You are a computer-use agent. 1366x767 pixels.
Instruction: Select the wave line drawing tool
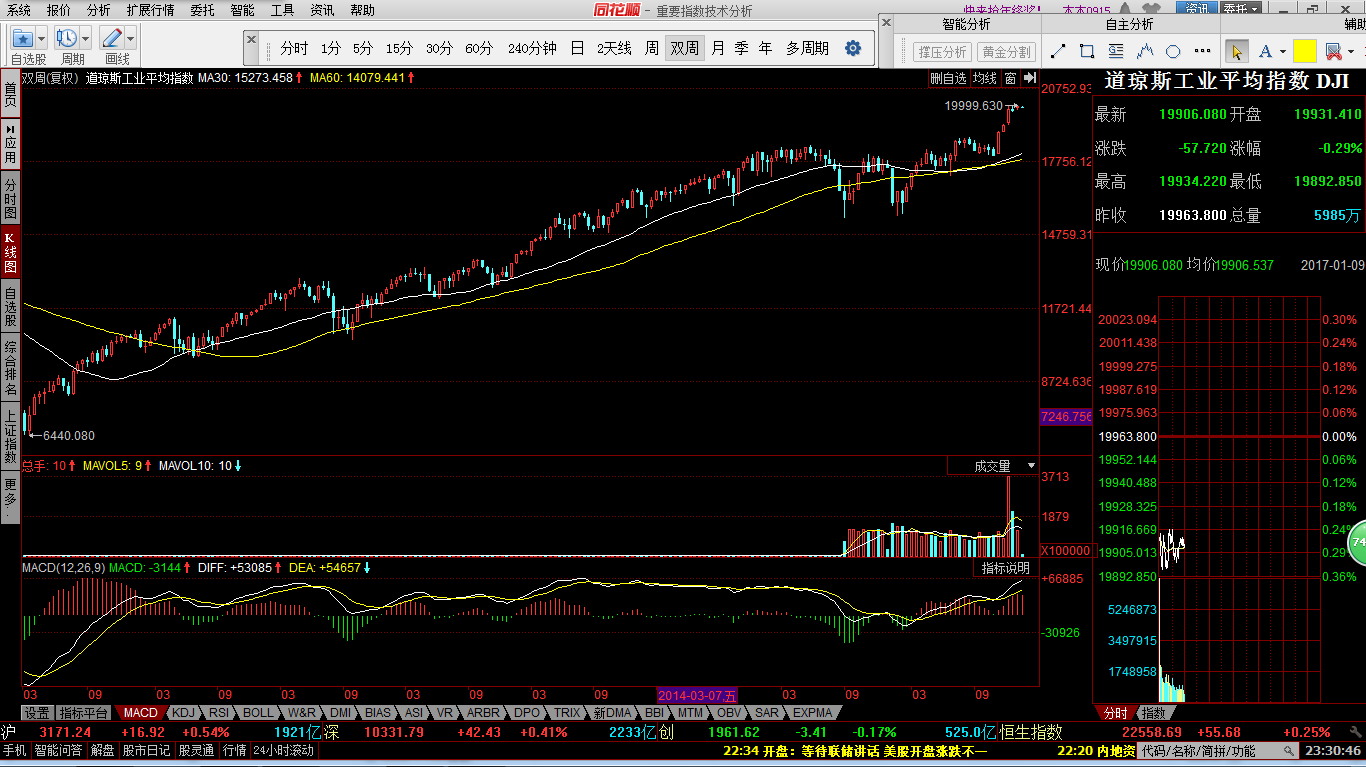tap(1146, 51)
